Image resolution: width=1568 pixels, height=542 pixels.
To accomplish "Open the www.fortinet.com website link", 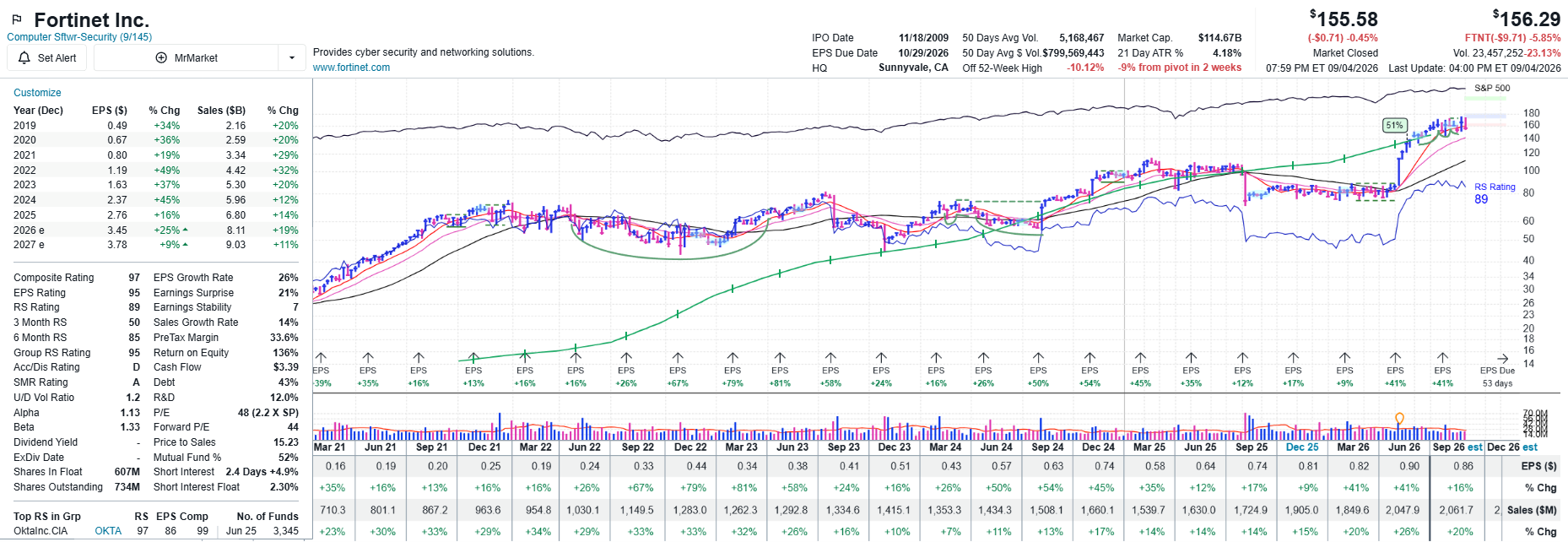I will [x=351, y=68].
